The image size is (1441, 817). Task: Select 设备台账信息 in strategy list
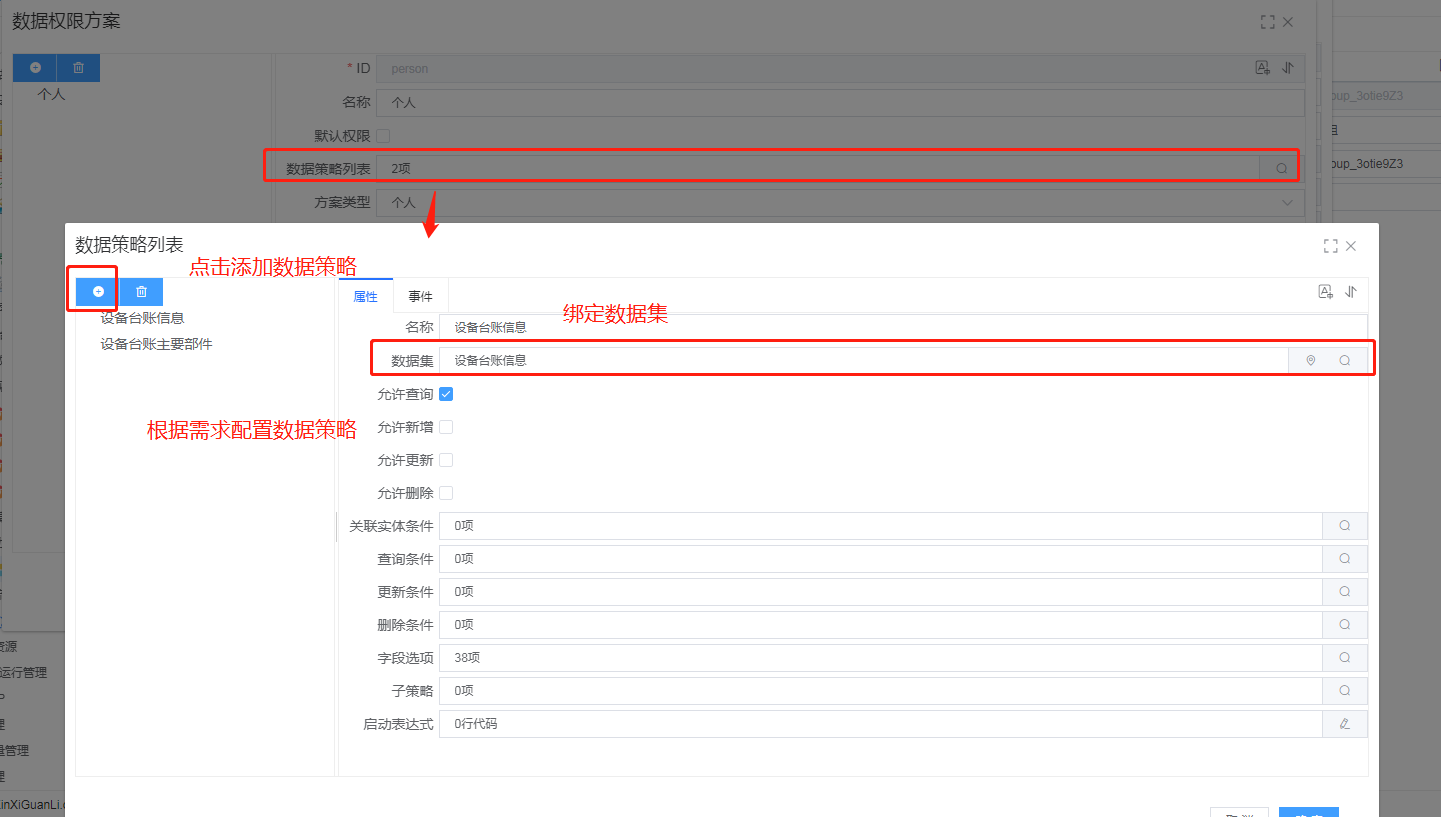tap(142, 318)
